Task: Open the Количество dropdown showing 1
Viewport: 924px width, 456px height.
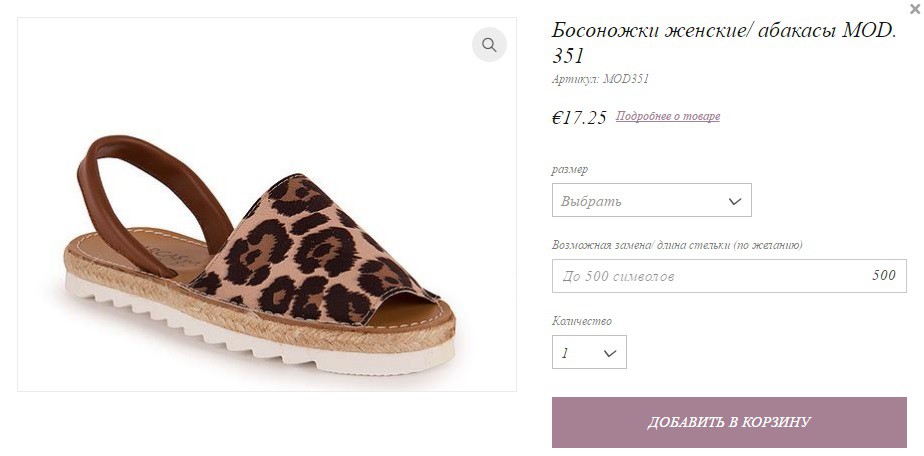Action: [589, 352]
